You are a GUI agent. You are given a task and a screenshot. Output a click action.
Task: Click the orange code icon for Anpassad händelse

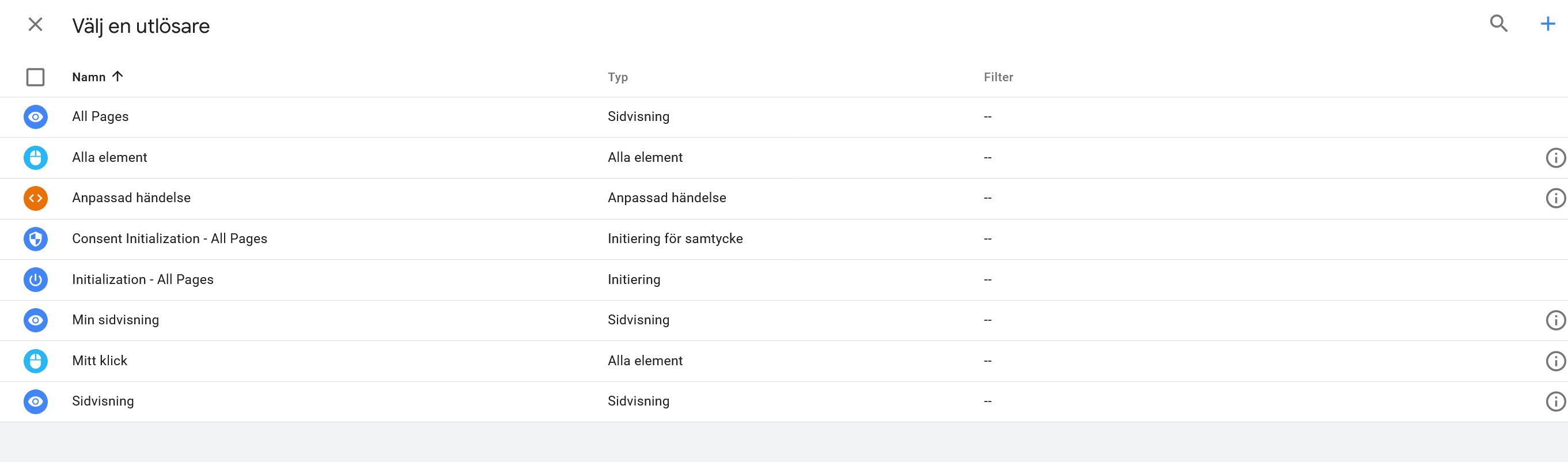tap(35, 197)
